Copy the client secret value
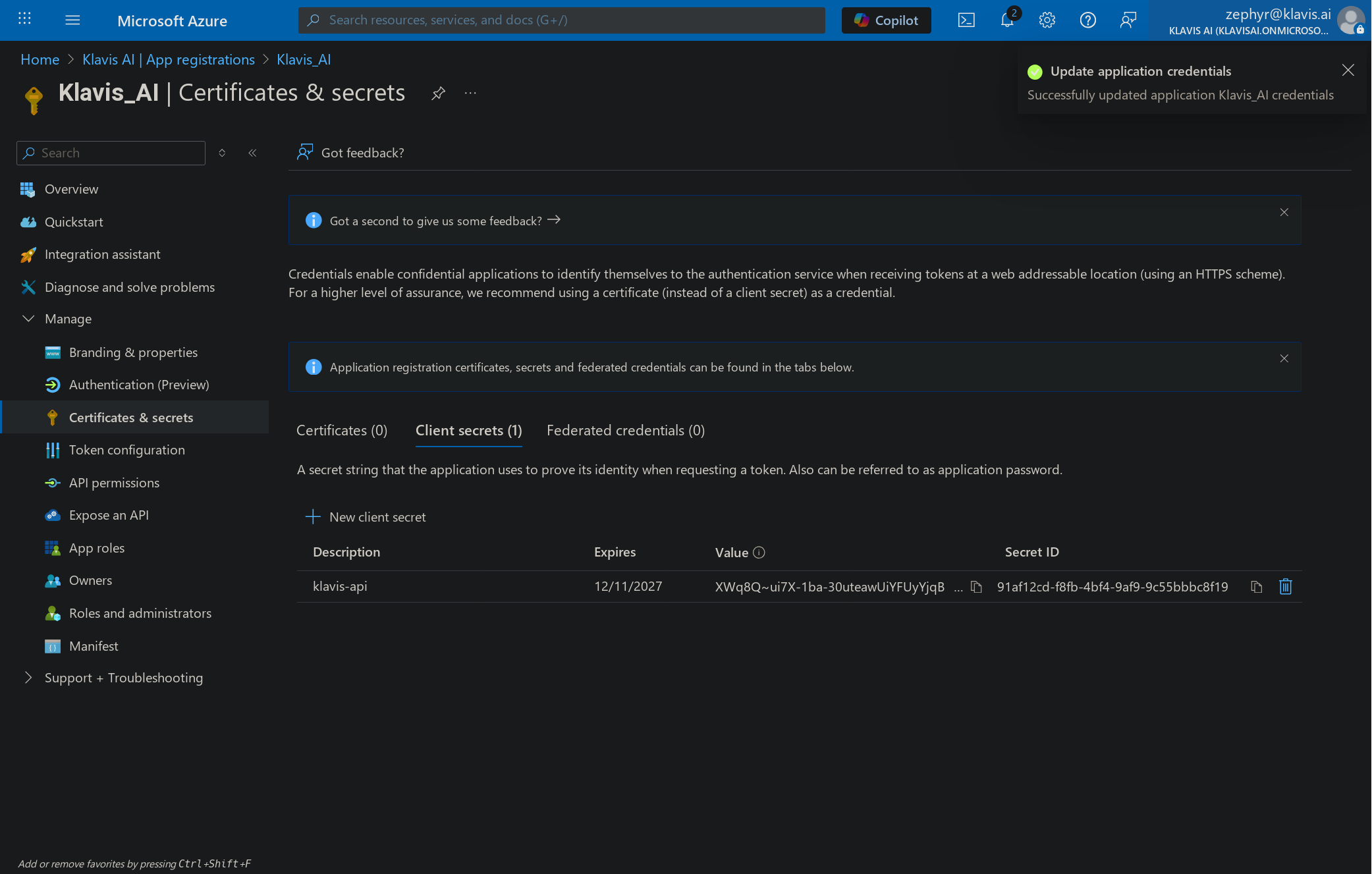 (x=976, y=587)
